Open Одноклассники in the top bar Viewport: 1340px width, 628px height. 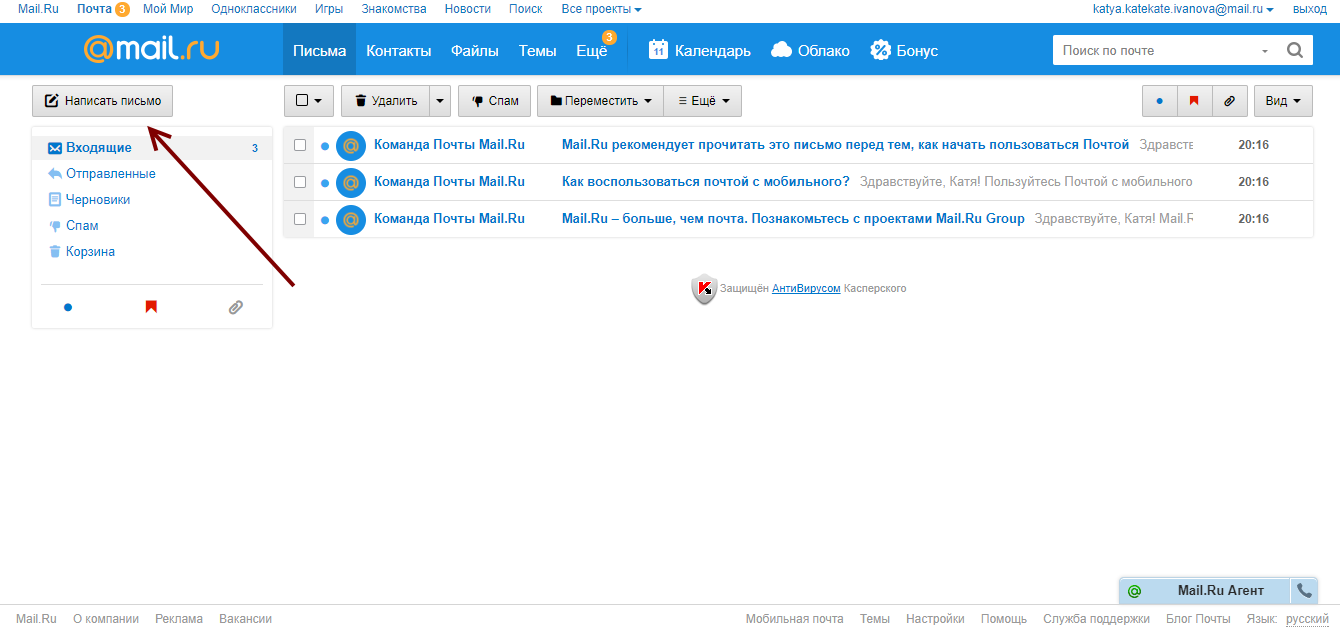point(254,9)
